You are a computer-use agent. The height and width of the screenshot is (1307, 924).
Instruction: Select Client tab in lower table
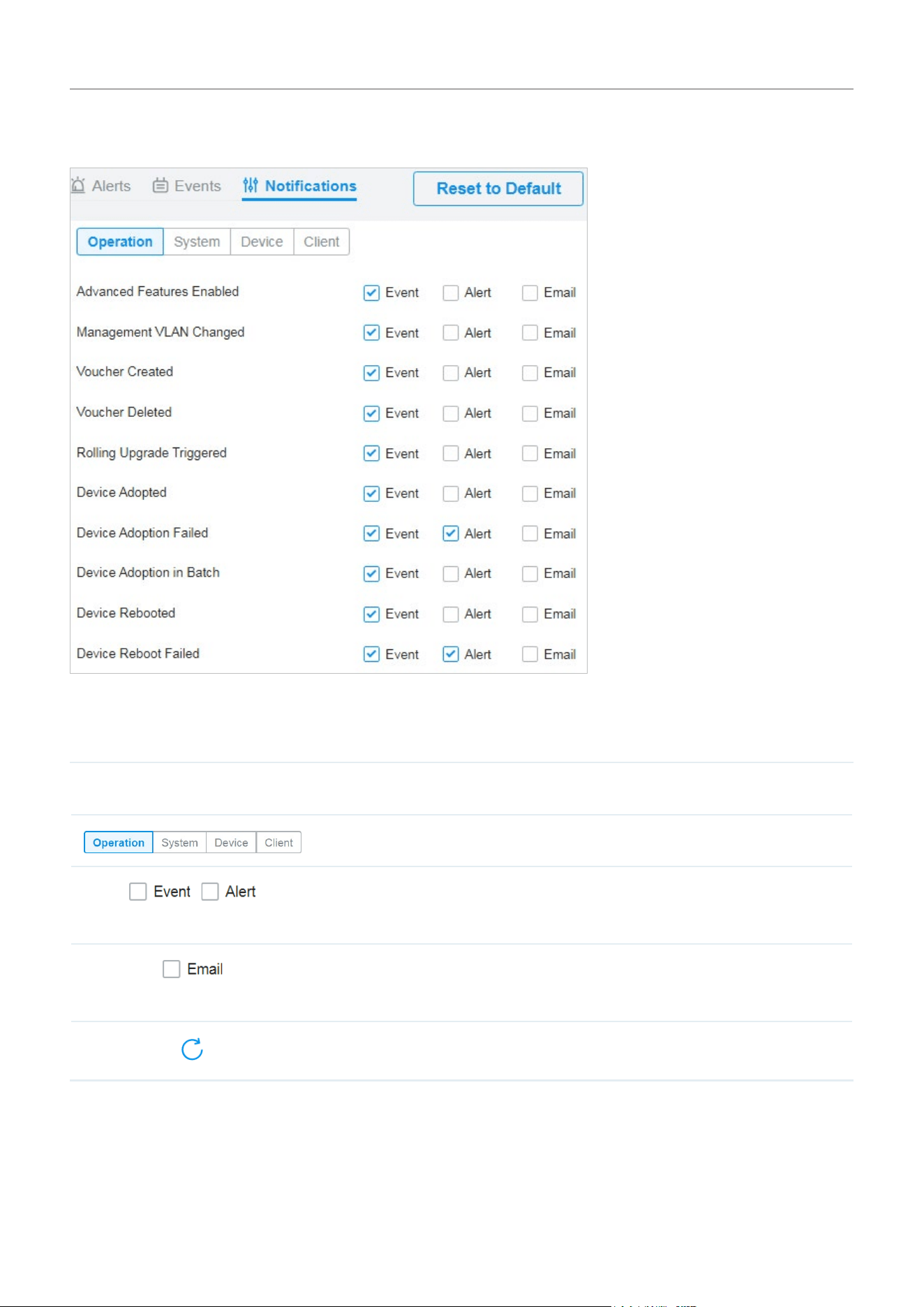[278, 843]
